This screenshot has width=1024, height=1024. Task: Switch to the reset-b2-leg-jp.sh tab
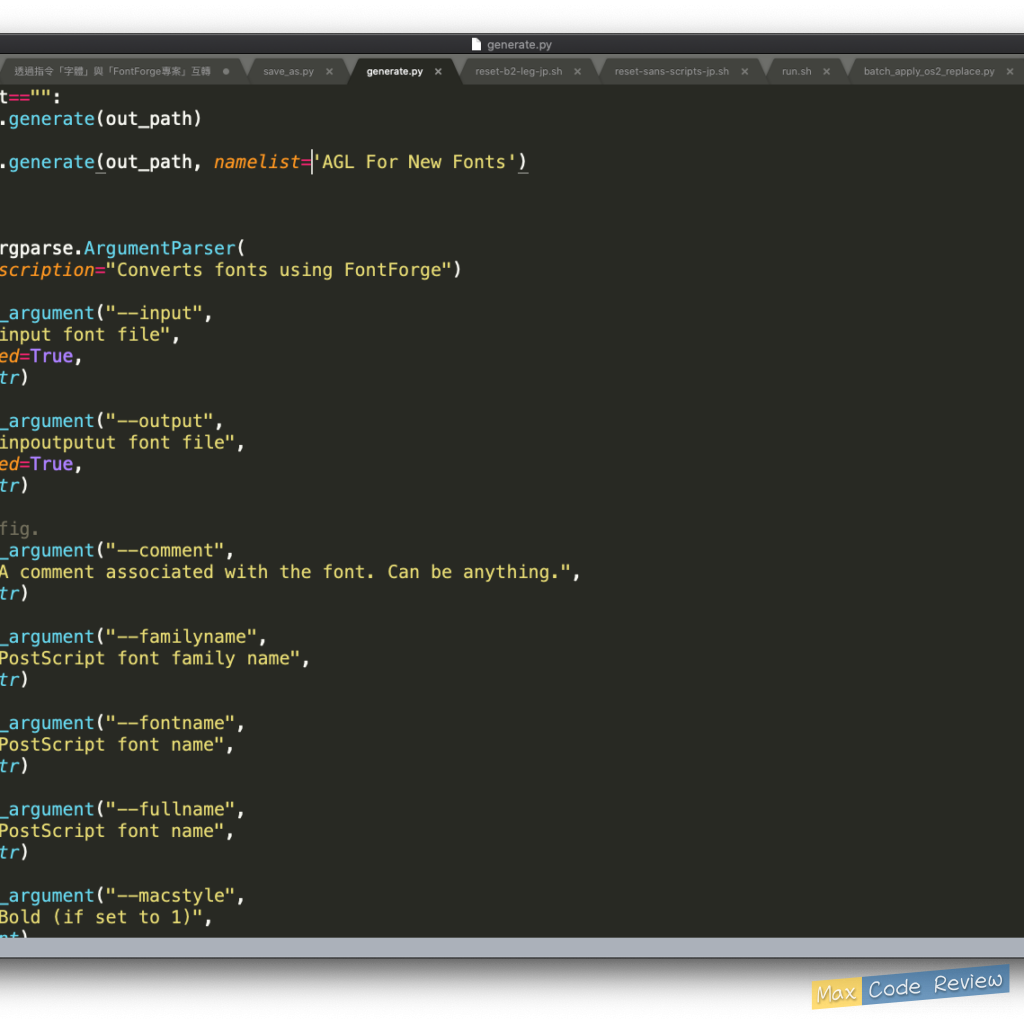tap(518, 72)
